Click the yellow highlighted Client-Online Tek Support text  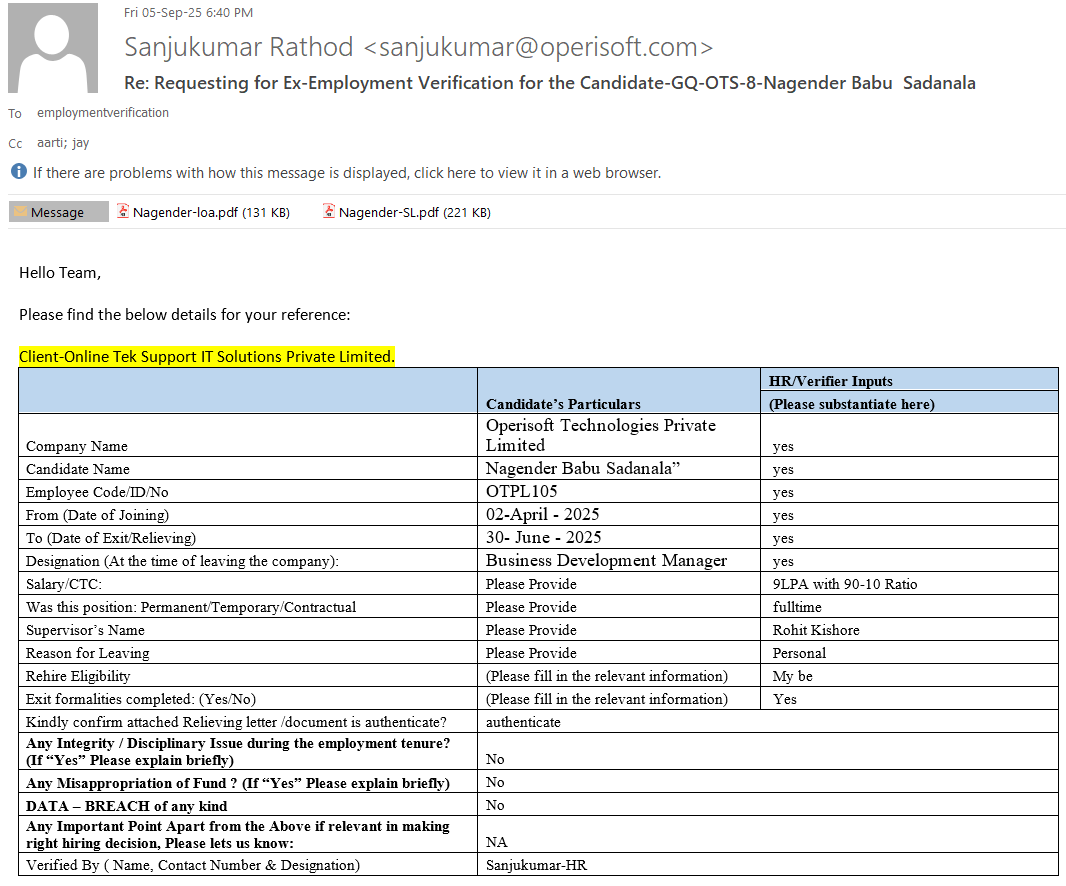tap(207, 356)
